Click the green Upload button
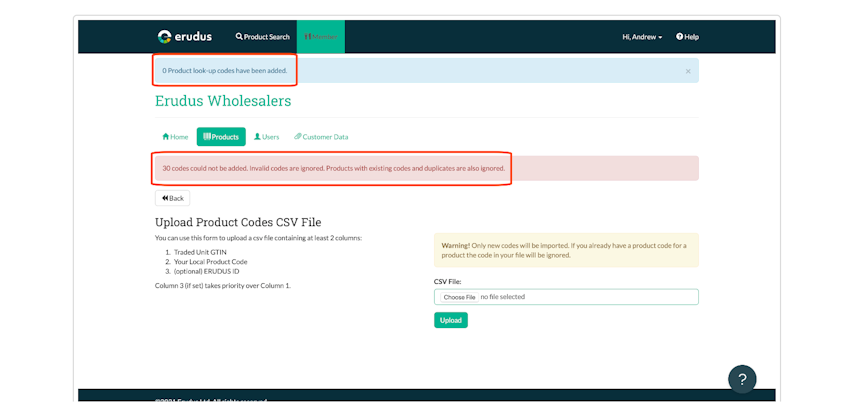This screenshot has height=412, width=858. (451, 320)
